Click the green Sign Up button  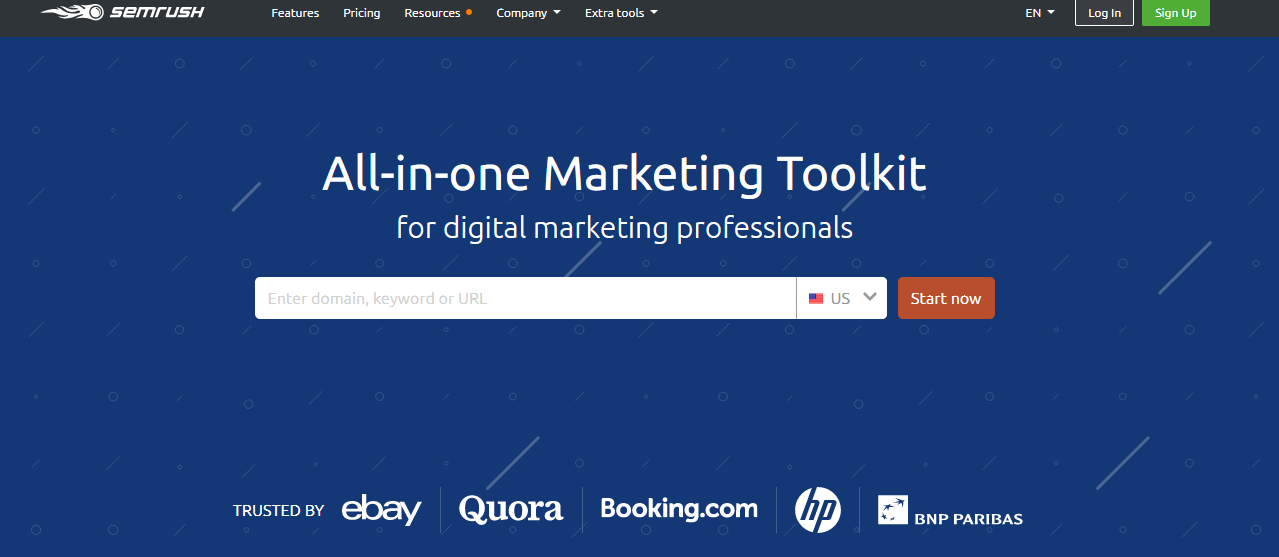click(1175, 13)
